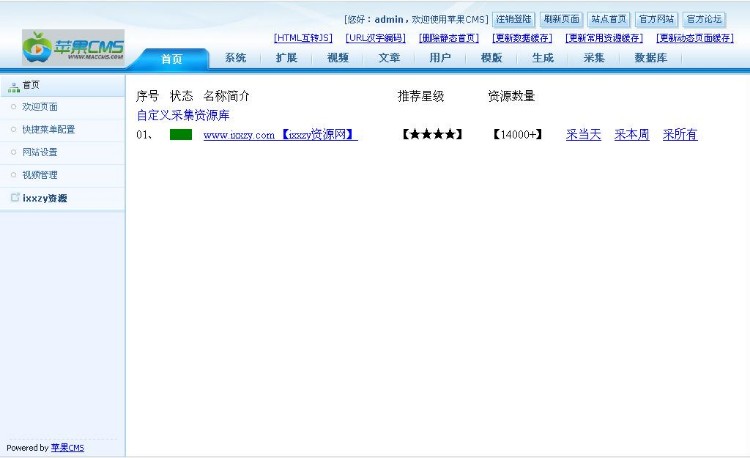Switch to the 文章 tab
Viewport: 750px width, 458px height.
(x=389, y=58)
